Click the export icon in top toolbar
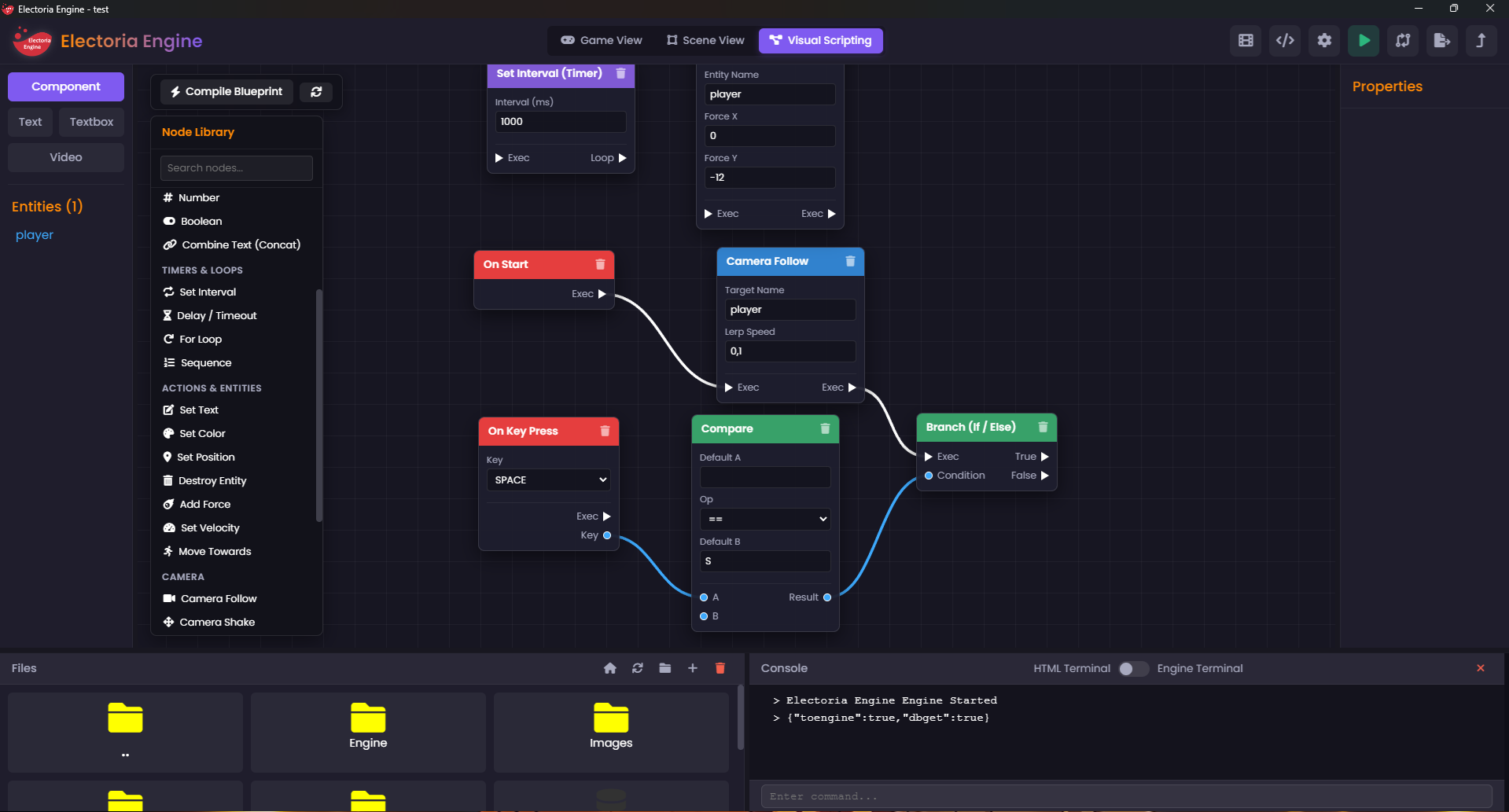Image resolution: width=1509 pixels, height=812 pixels. [x=1442, y=41]
